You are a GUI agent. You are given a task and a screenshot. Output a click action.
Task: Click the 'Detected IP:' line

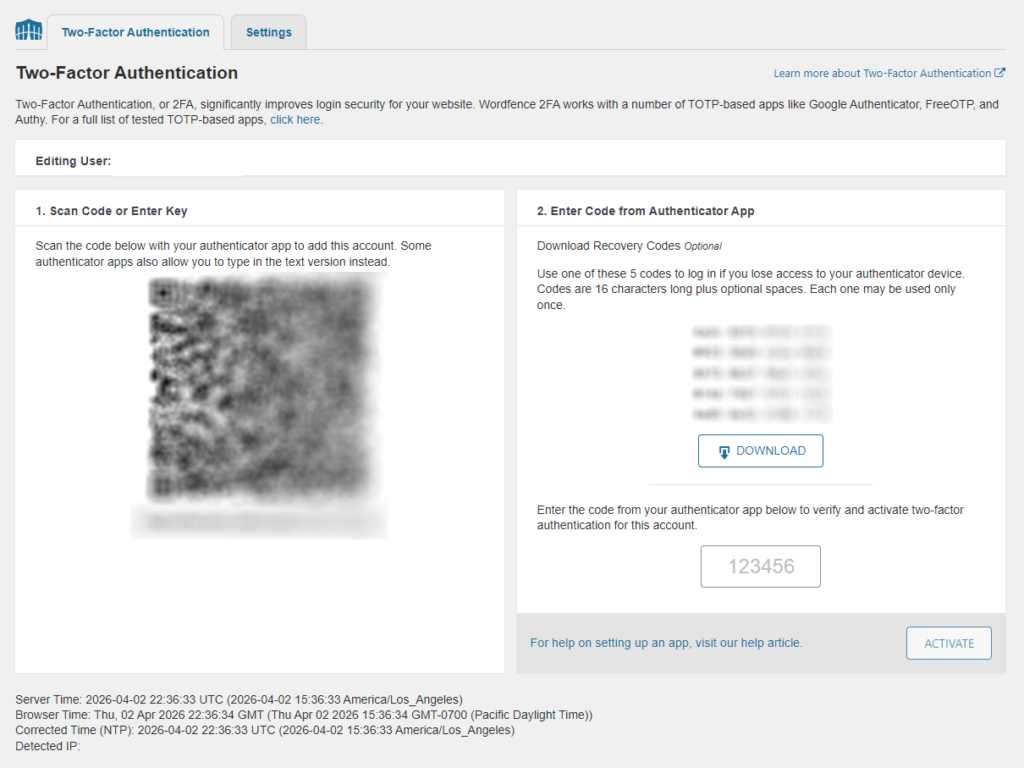tap(48, 746)
